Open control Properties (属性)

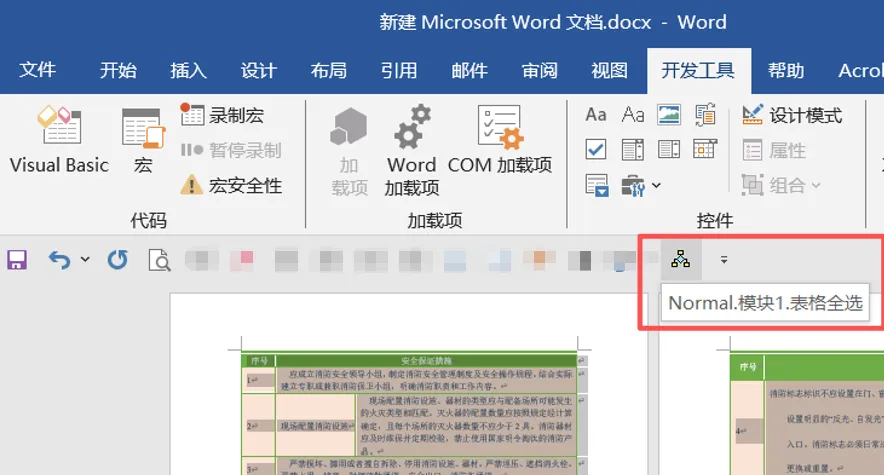coord(774,150)
